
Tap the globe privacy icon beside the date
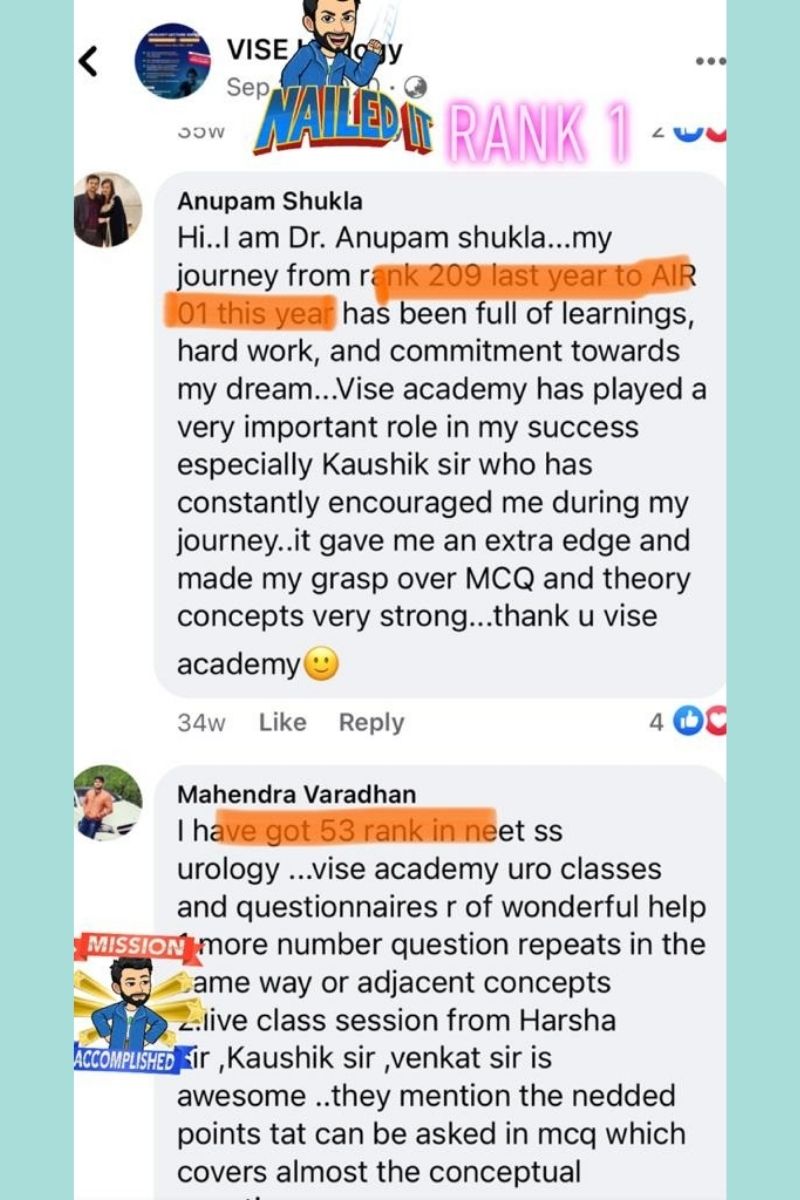[x=416, y=88]
